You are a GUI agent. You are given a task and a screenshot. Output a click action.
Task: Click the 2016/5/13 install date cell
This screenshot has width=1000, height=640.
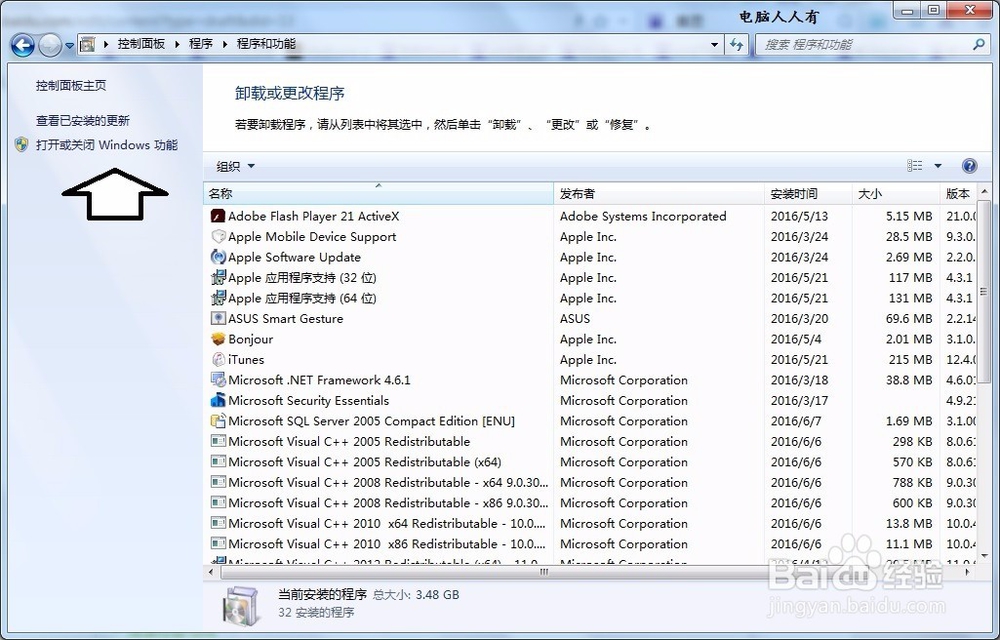pos(799,216)
